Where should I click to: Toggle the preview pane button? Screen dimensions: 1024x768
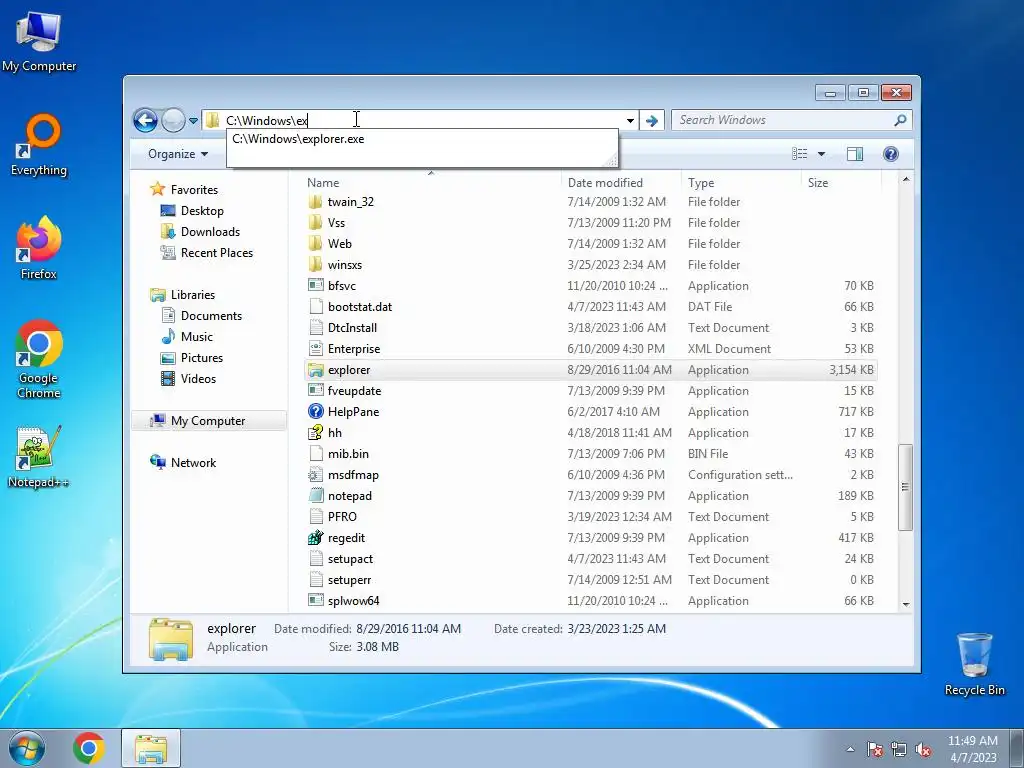coord(854,154)
